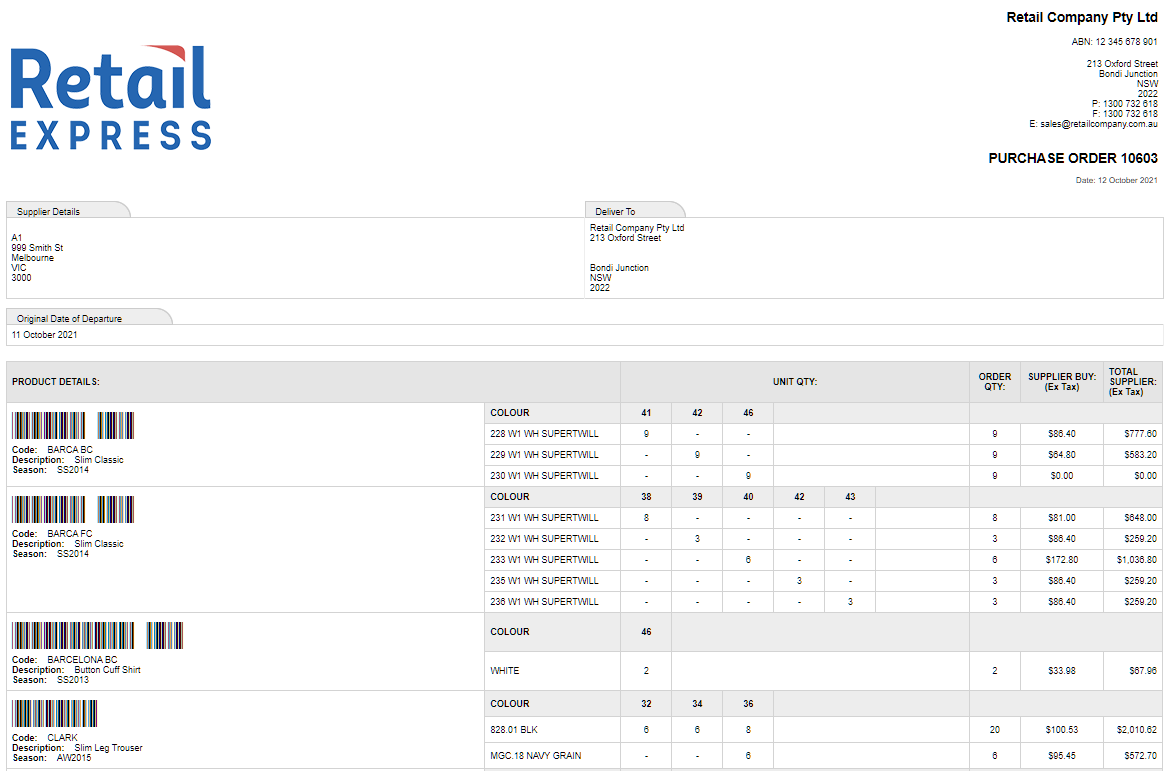Click the 231 W1 WH SUPERTWILL row
This screenshot has width=1167, height=771.
[823, 518]
